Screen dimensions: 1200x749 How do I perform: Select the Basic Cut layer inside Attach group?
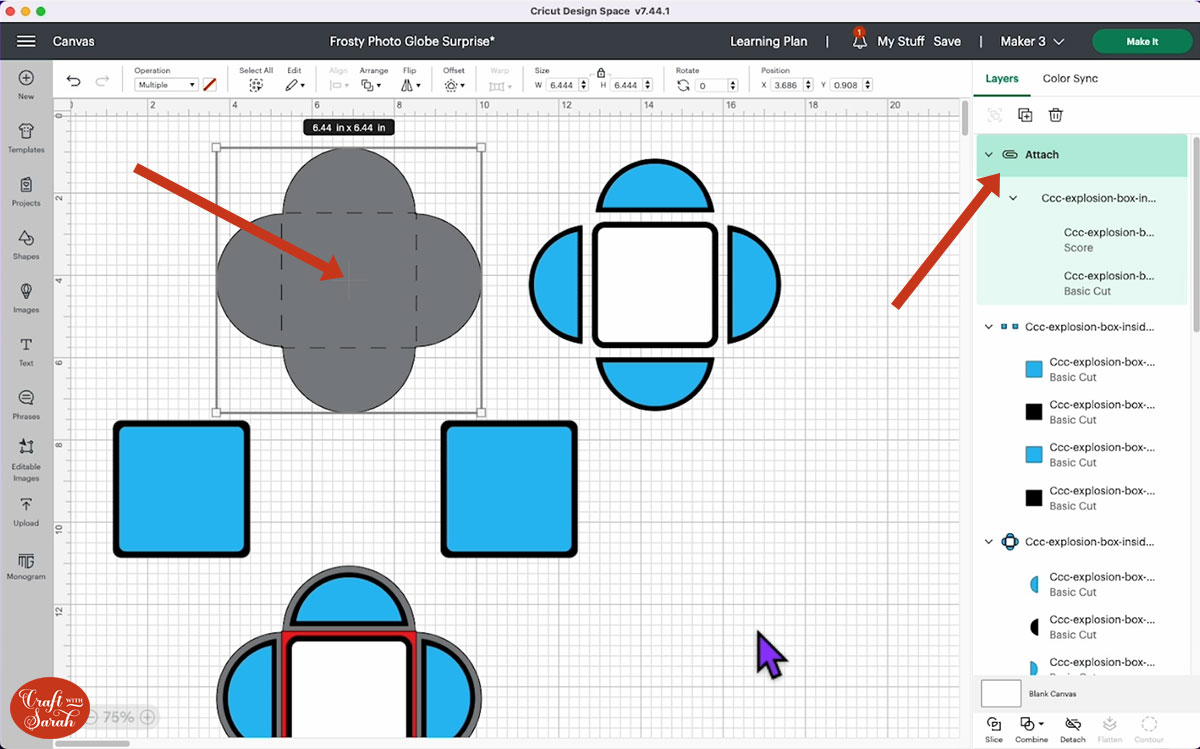click(x=1082, y=283)
